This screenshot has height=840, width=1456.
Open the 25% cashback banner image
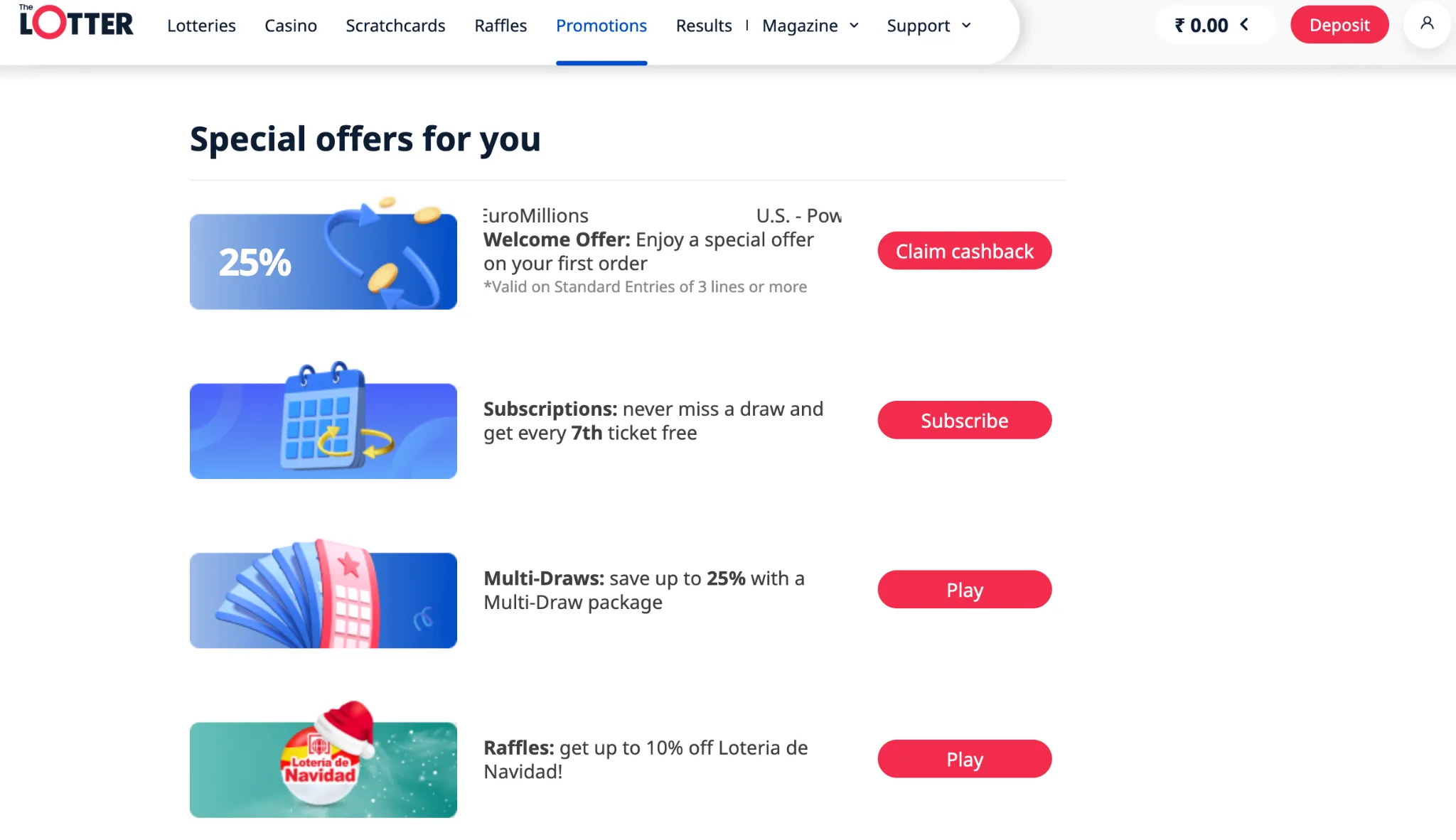pyautogui.click(x=323, y=261)
